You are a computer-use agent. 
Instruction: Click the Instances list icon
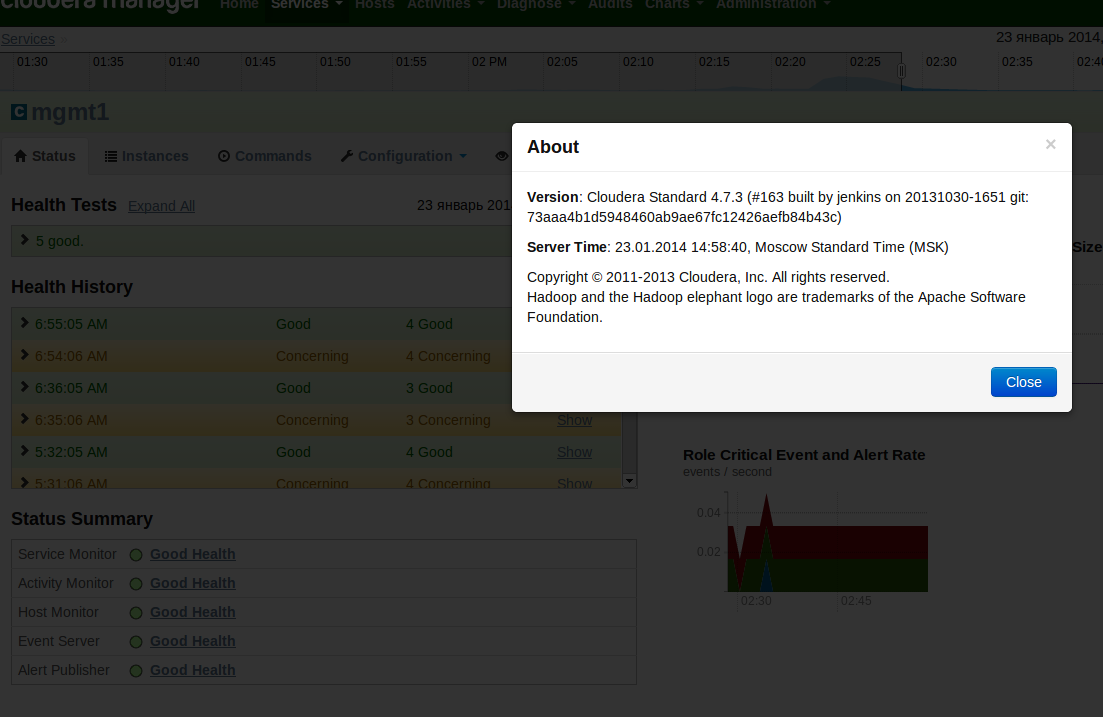pyautogui.click(x=110, y=156)
